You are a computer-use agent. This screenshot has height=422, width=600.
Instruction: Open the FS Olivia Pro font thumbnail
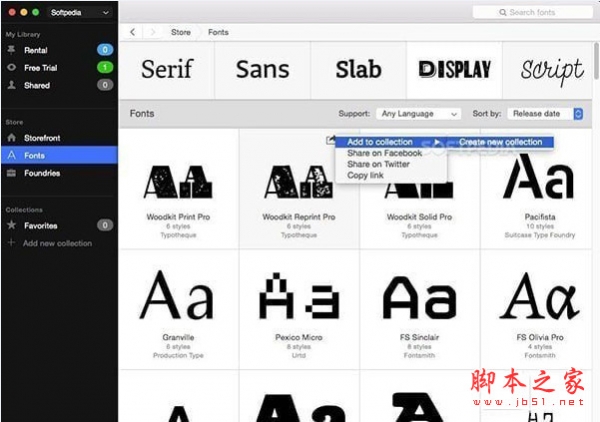click(x=540, y=295)
